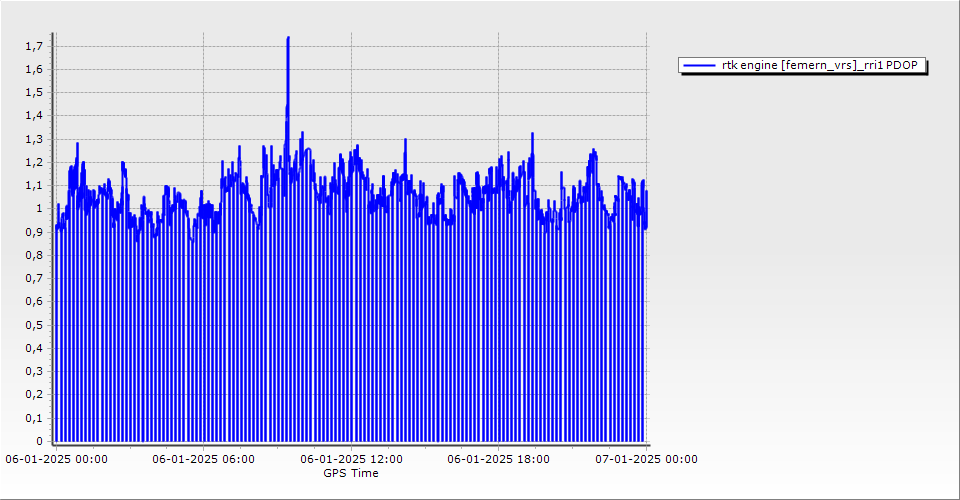Click the blue line sample in legend
This screenshot has width=960, height=500.
tap(698, 66)
